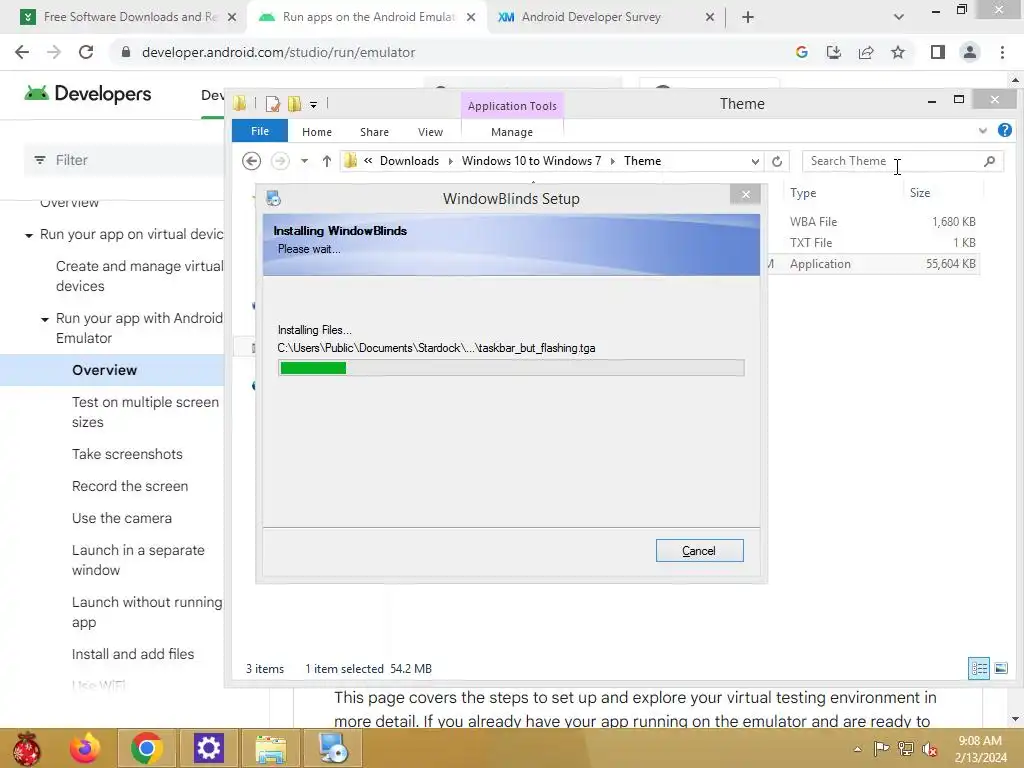Click the WindowBlinds installation progress bar

pyautogui.click(x=511, y=368)
